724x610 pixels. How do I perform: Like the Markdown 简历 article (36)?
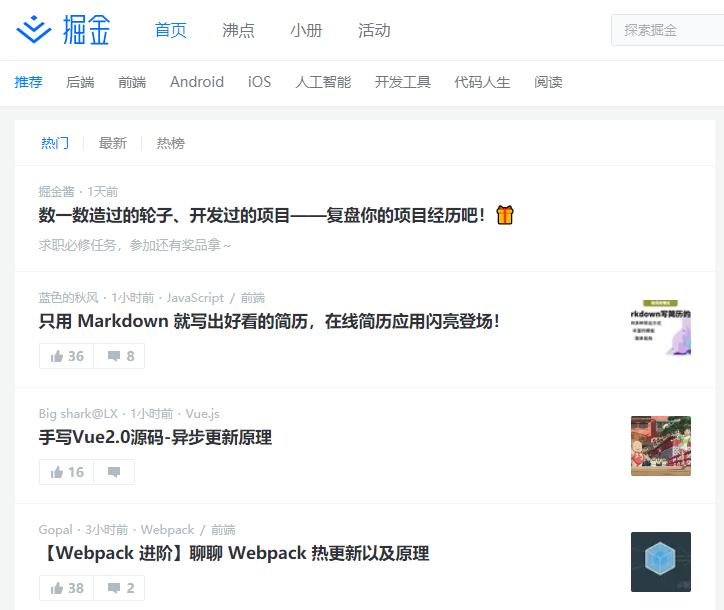(x=67, y=356)
